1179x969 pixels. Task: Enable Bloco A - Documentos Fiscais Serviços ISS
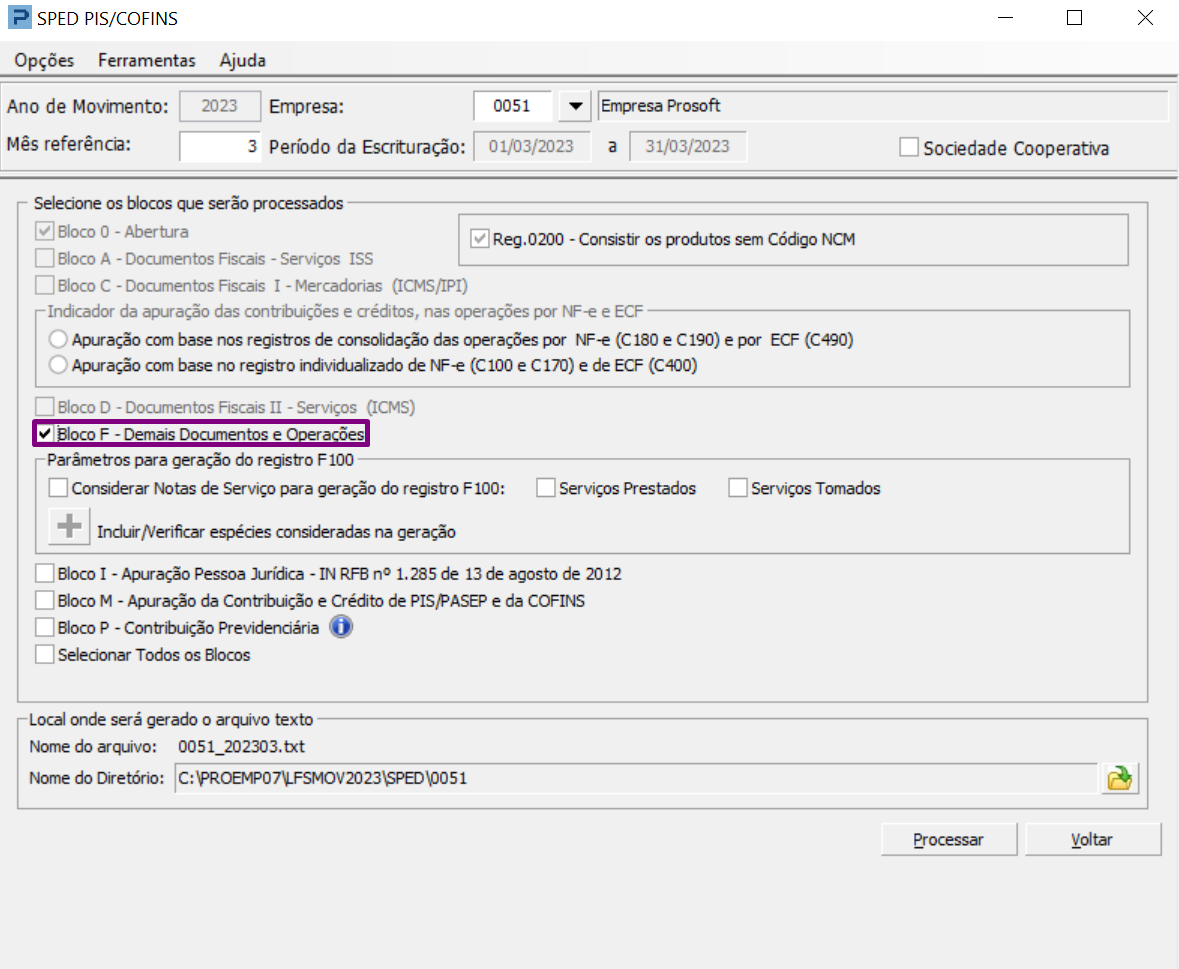(x=44, y=258)
